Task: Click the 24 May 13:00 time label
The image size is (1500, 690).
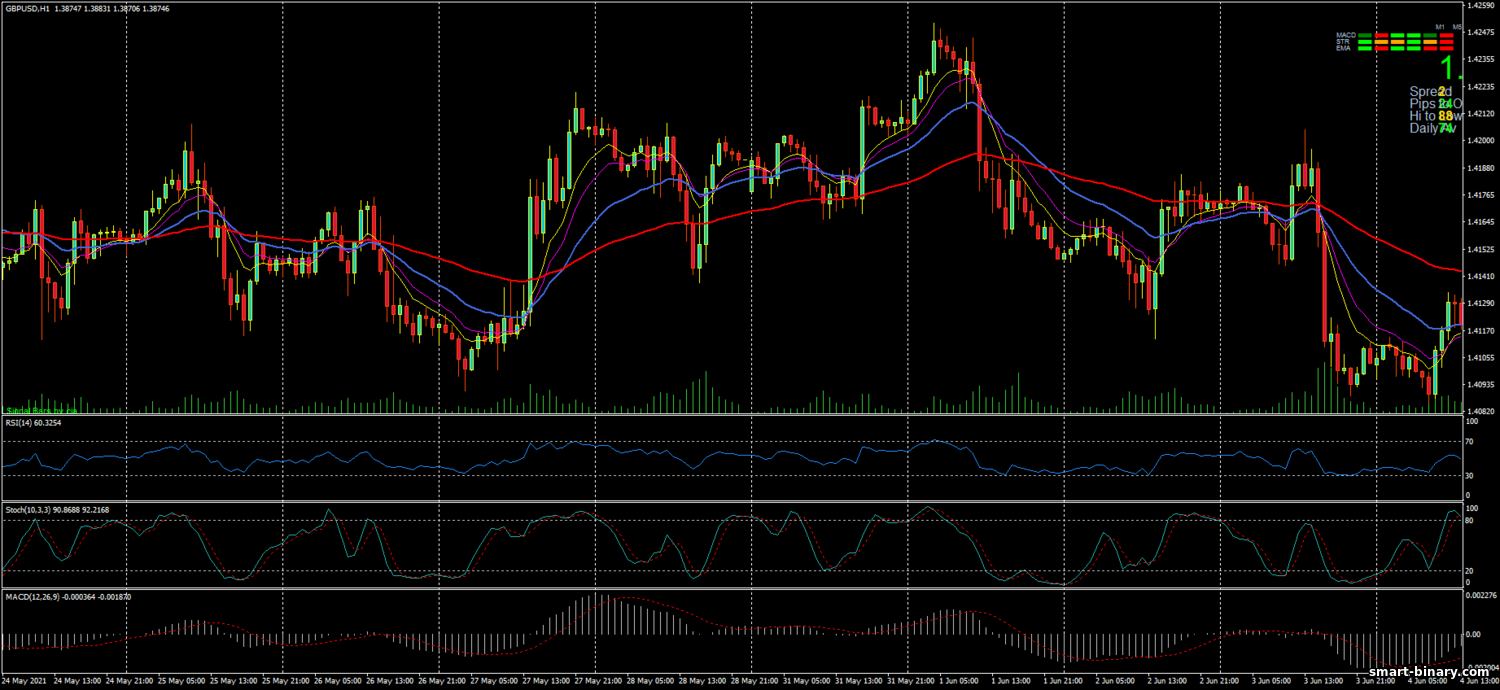Action: click(x=79, y=680)
